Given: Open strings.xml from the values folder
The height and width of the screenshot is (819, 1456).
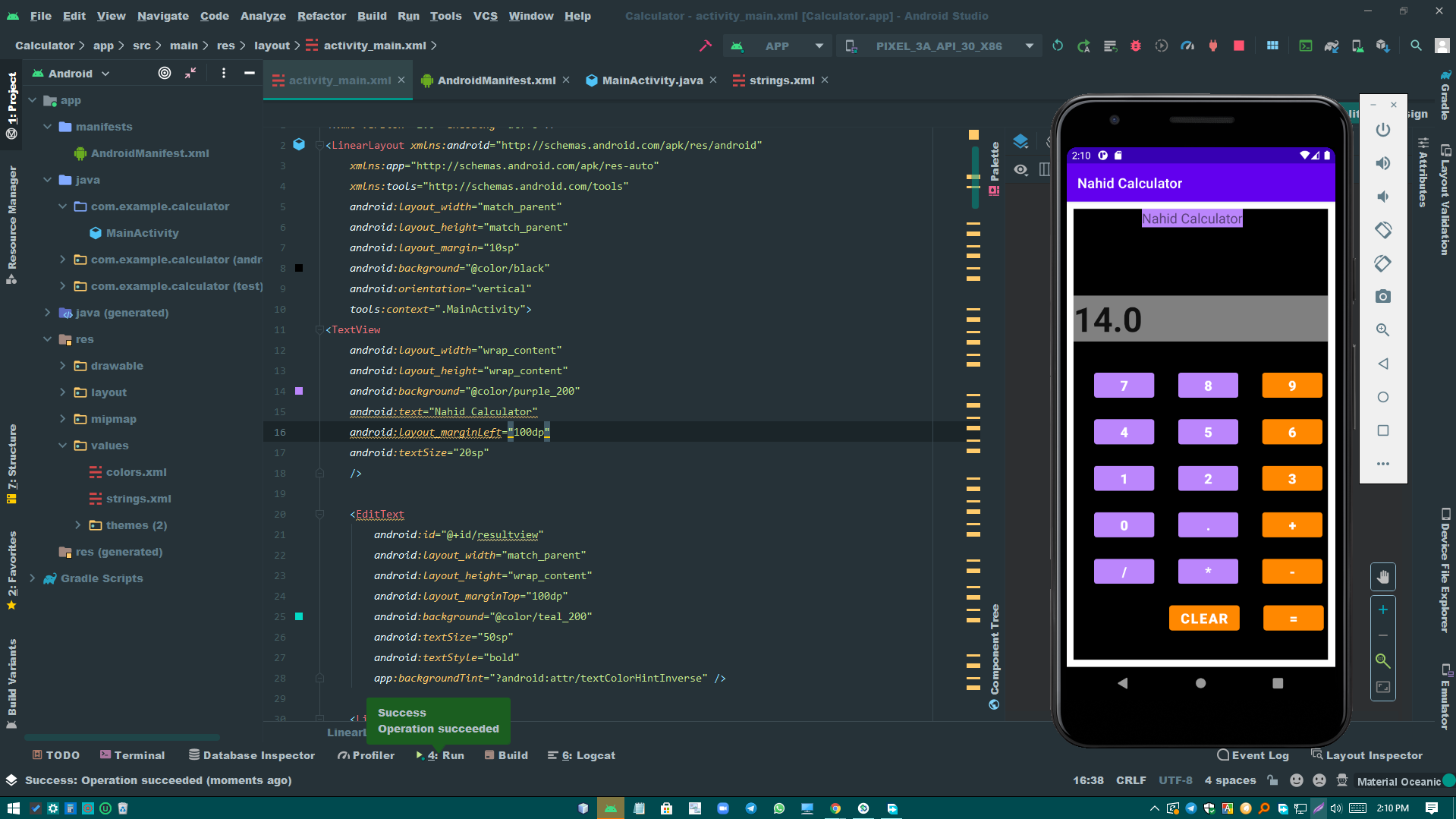Looking at the screenshot, I should [x=138, y=498].
